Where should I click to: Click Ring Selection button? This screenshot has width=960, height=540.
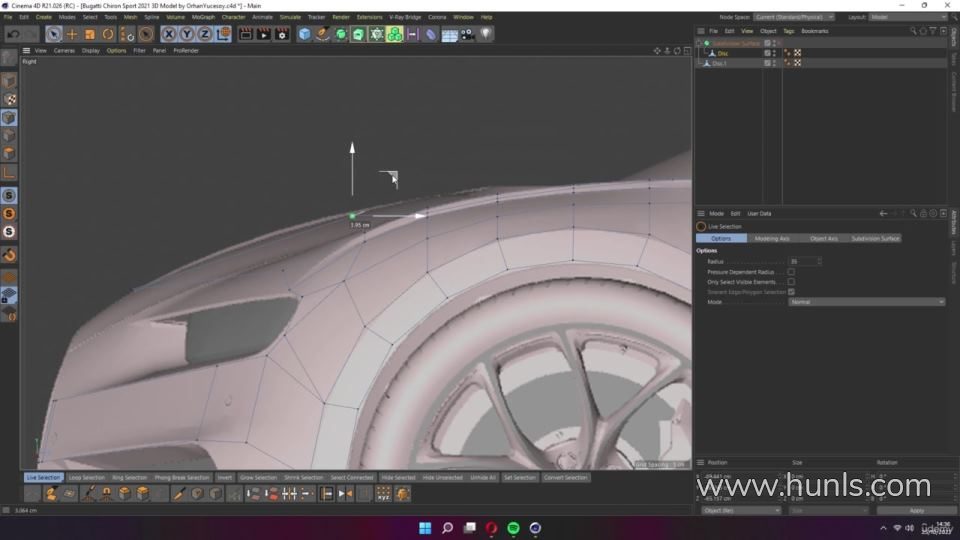pyautogui.click(x=129, y=478)
